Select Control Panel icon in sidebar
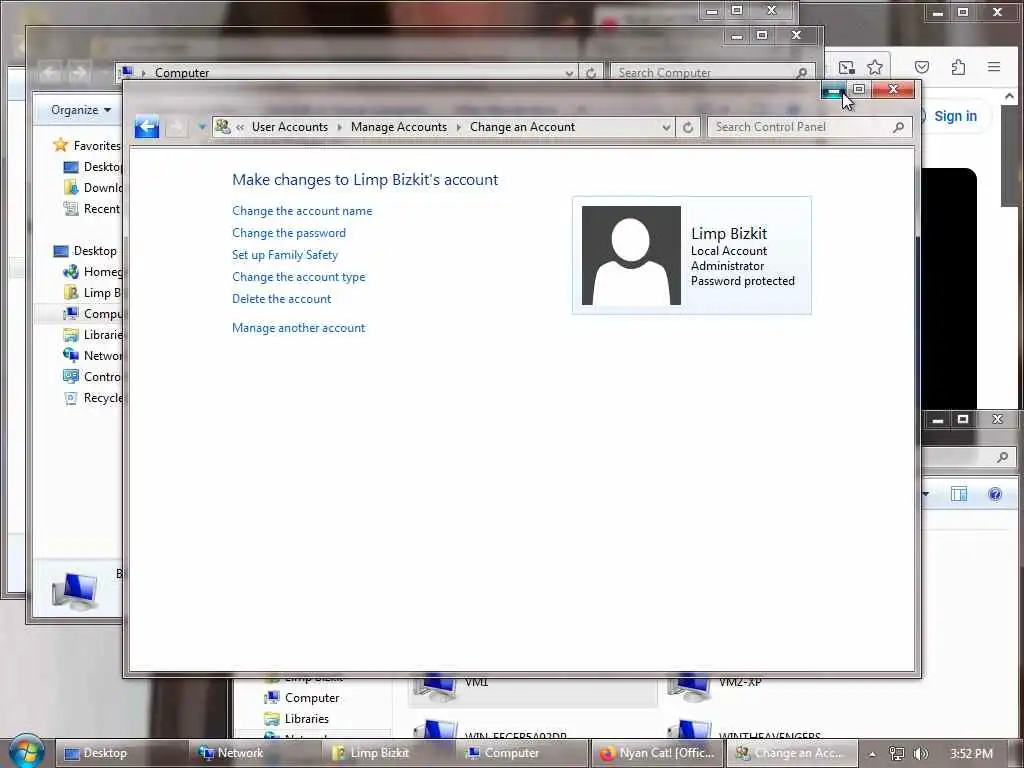The width and height of the screenshot is (1024, 768). point(71,377)
